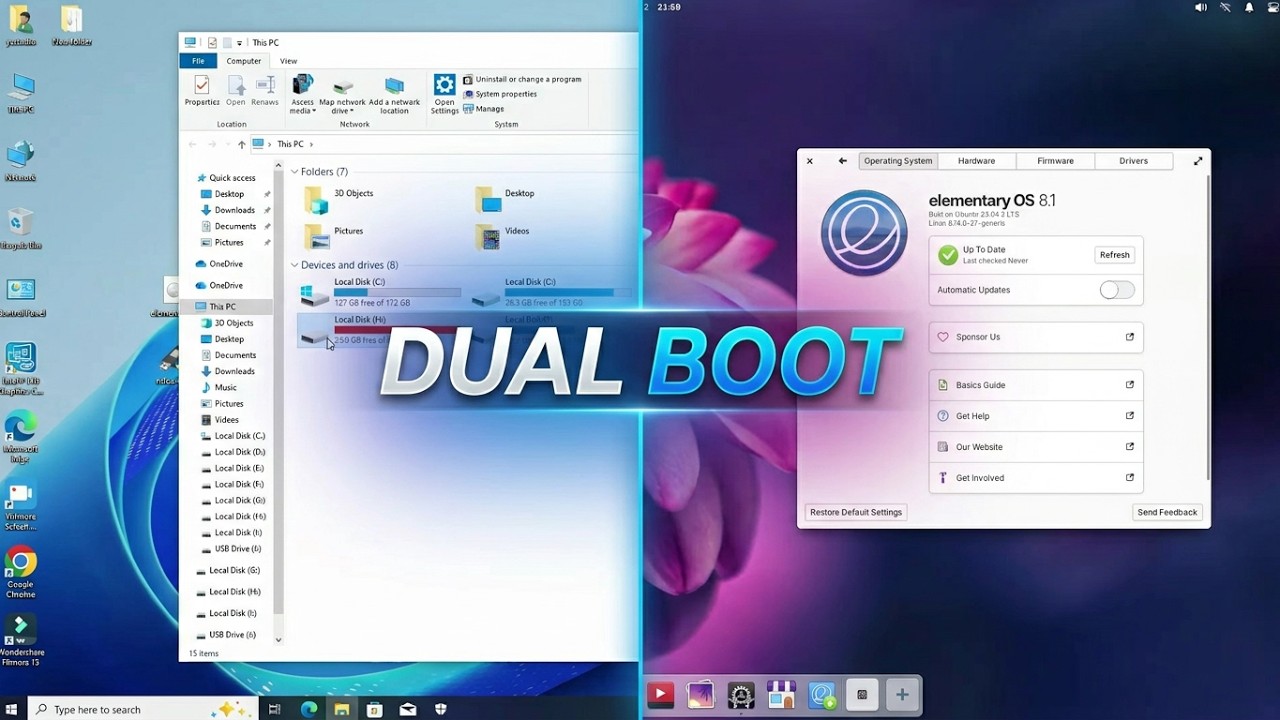Viewport: 1280px width, 720px height.
Task: Select Music in the navigation pane
Action: point(219,387)
